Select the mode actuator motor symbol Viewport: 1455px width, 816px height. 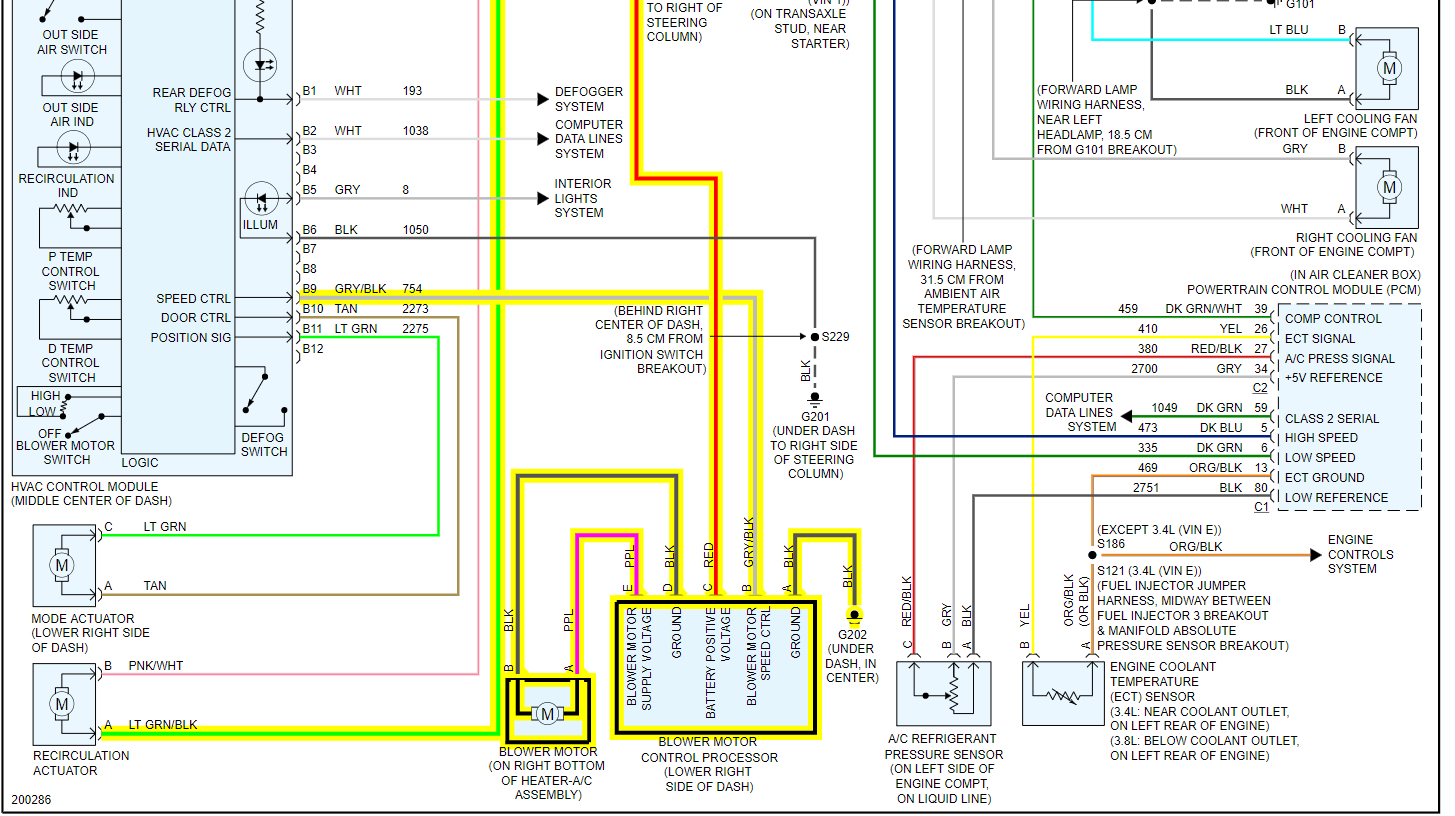[x=62, y=566]
